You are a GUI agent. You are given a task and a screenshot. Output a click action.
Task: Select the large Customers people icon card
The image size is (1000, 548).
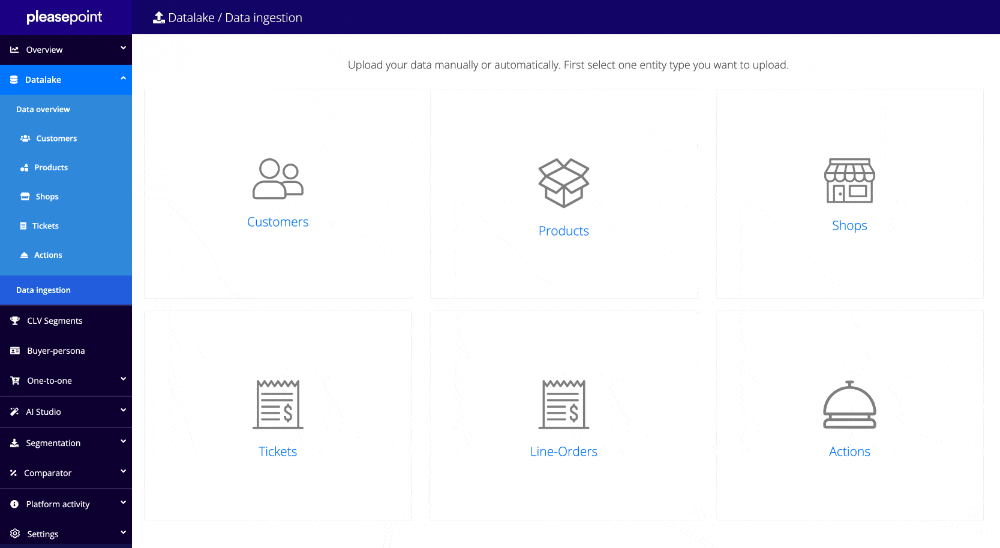click(278, 179)
